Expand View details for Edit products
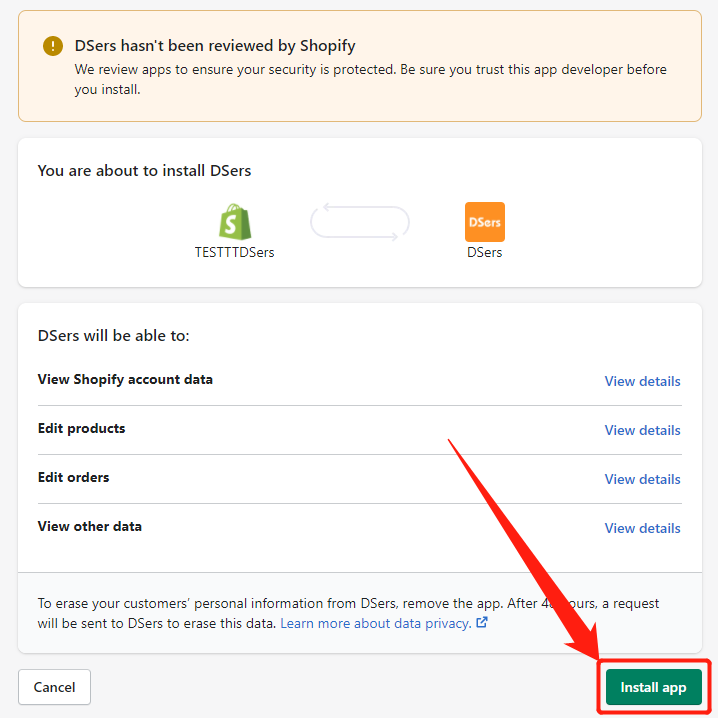Viewport: 718px width, 718px height. (x=642, y=430)
